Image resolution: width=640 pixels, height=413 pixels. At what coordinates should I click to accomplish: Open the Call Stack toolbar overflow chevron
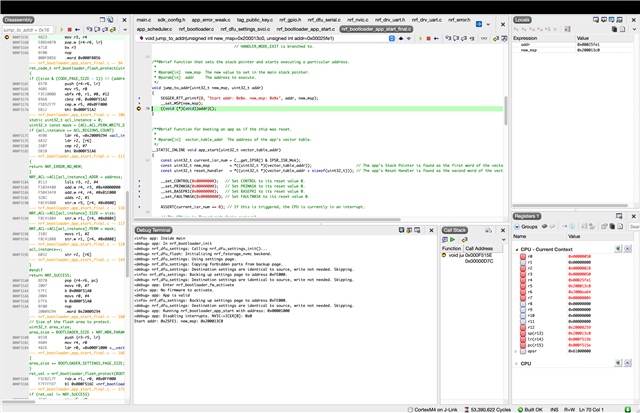[503, 240]
